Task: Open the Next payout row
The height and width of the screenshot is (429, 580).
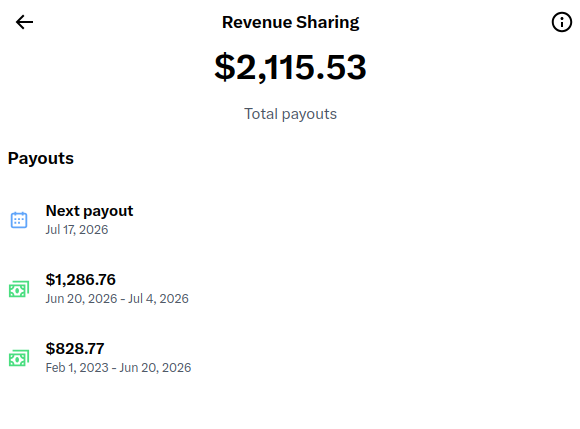Action: (x=290, y=220)
